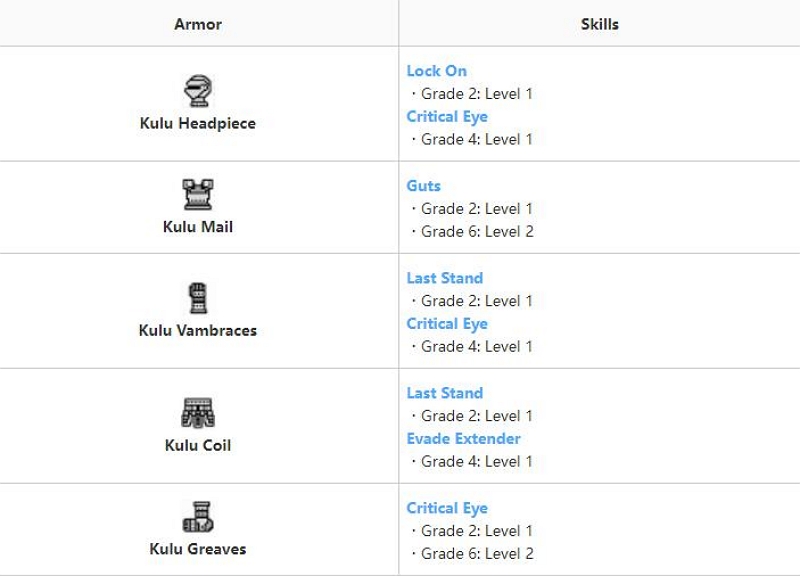Click the Armor column header
The height and width of the screenshot is (576, 800).
198,24
